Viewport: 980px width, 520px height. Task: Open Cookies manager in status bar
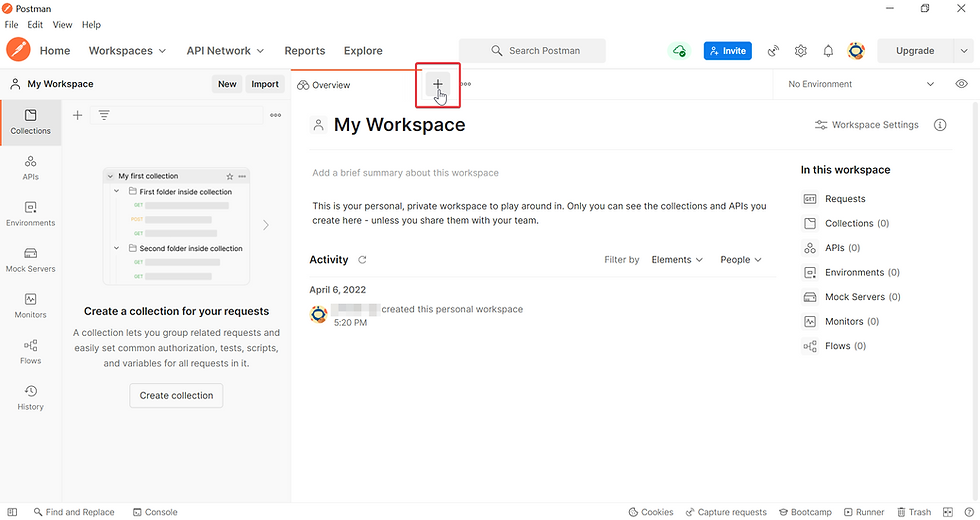click(x=651, y=512)
